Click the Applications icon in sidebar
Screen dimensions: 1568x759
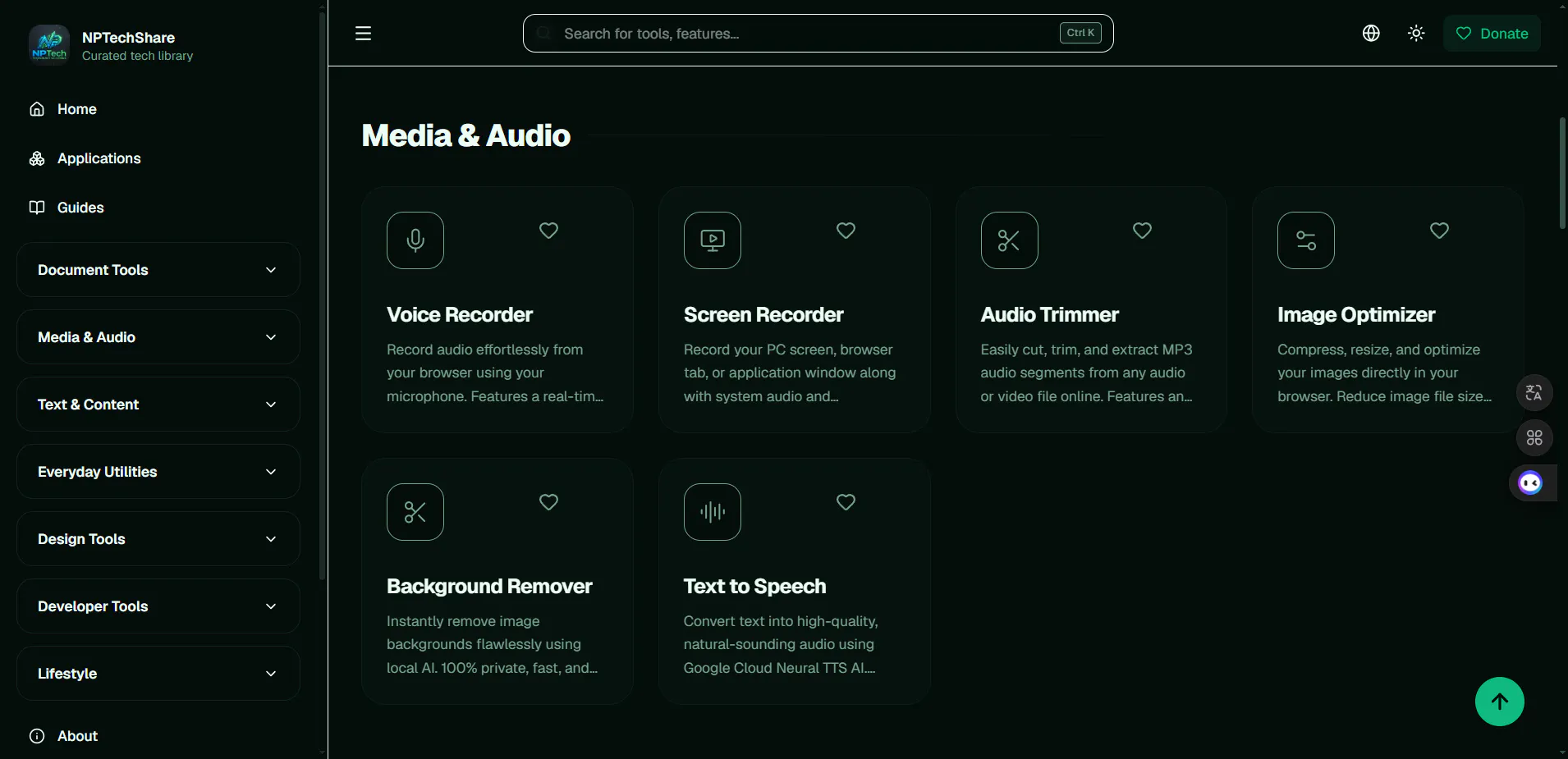tap(37, 158)
